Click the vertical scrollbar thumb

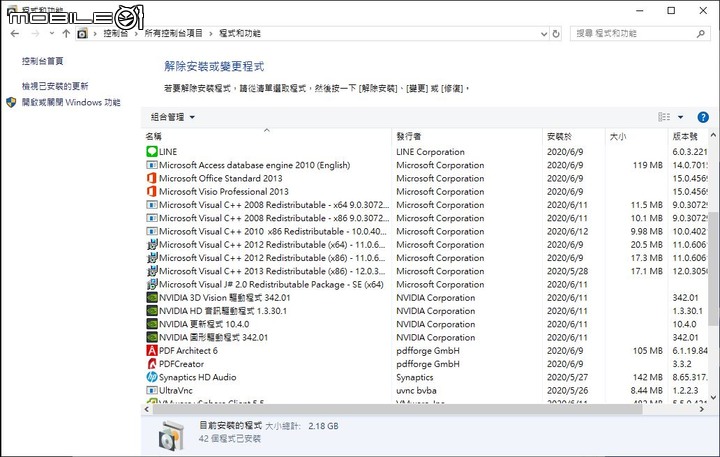click(713, 269)
